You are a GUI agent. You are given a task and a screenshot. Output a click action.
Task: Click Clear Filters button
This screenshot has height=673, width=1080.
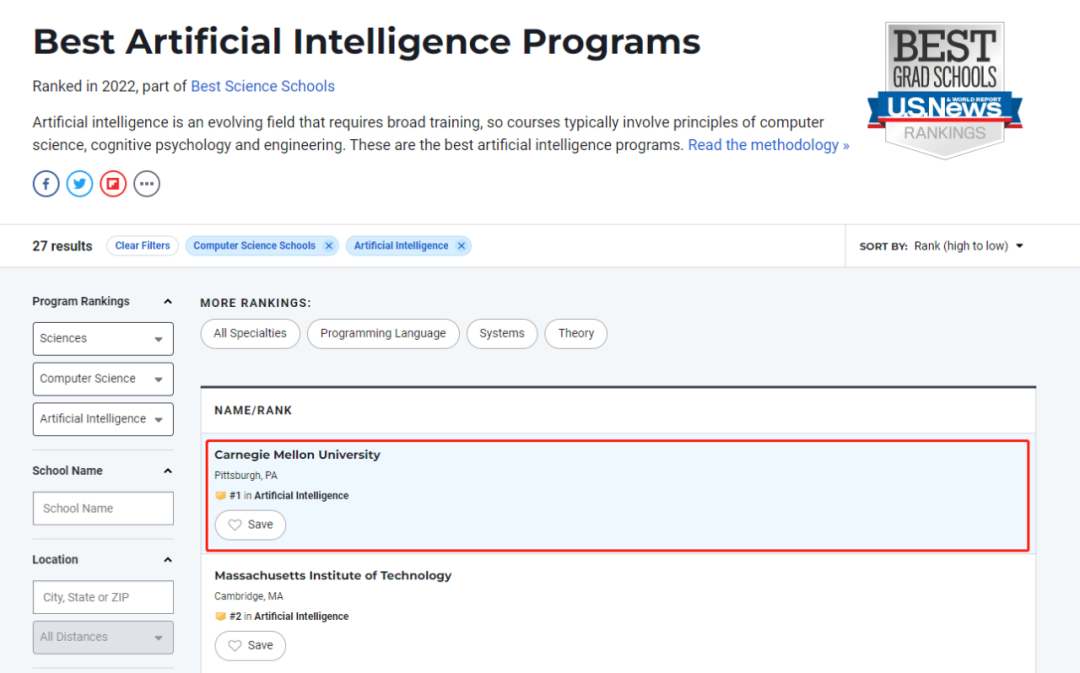tap(143, 246)
